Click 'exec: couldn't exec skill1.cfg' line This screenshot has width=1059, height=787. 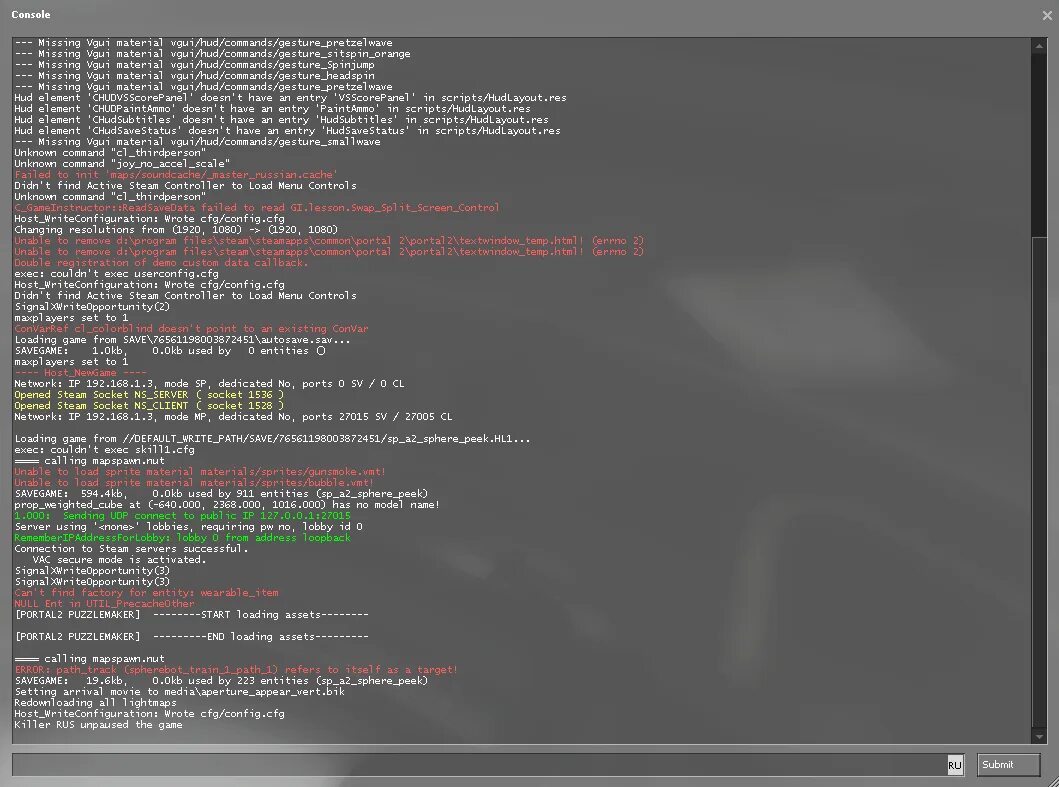tap(105, 449)
